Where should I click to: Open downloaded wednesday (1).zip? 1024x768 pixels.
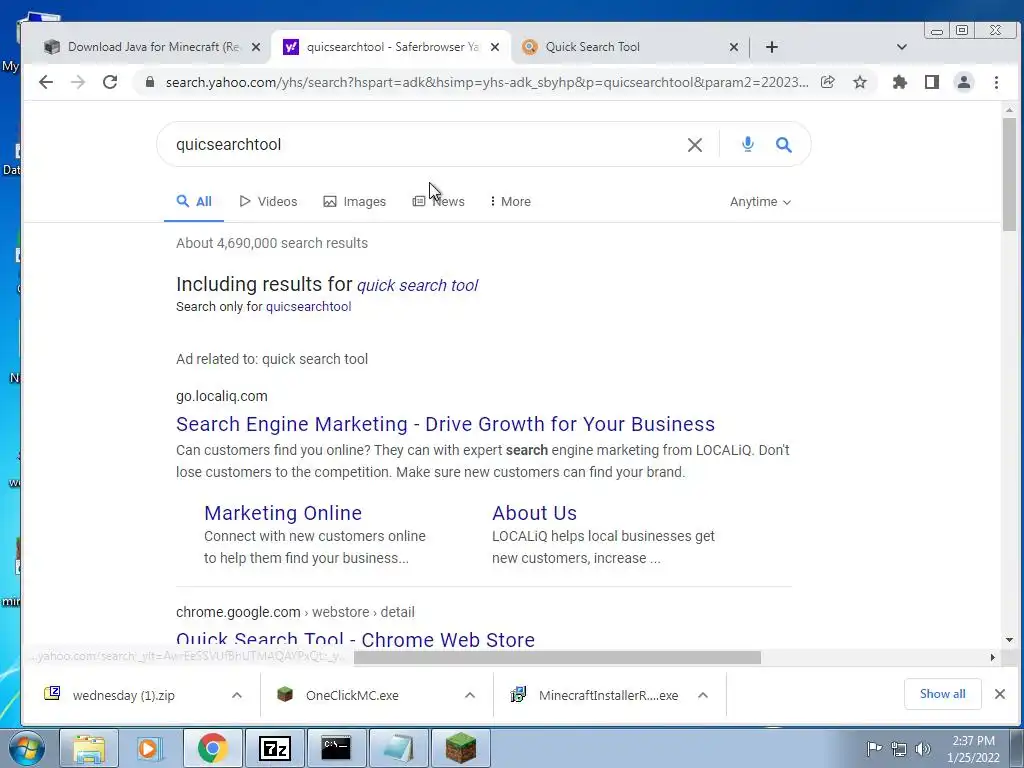tap(124, 696)
